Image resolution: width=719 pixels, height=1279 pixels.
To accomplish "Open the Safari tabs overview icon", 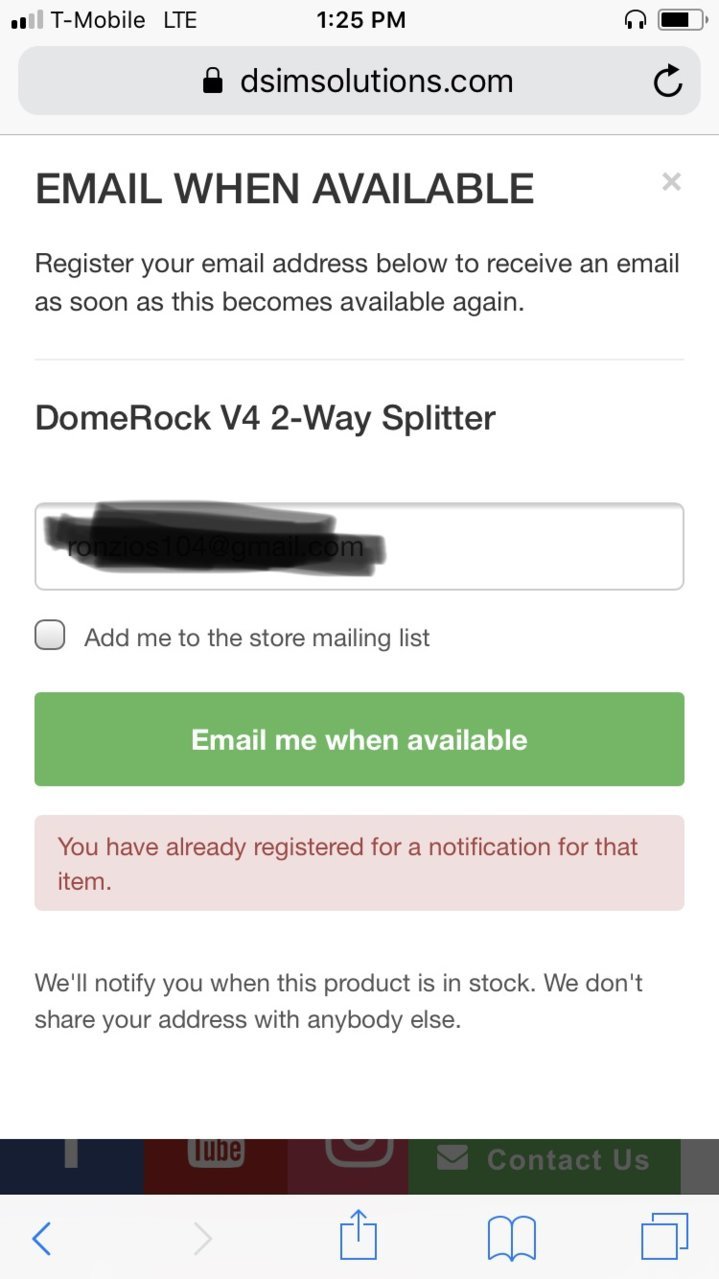I will coord(664,1237).
